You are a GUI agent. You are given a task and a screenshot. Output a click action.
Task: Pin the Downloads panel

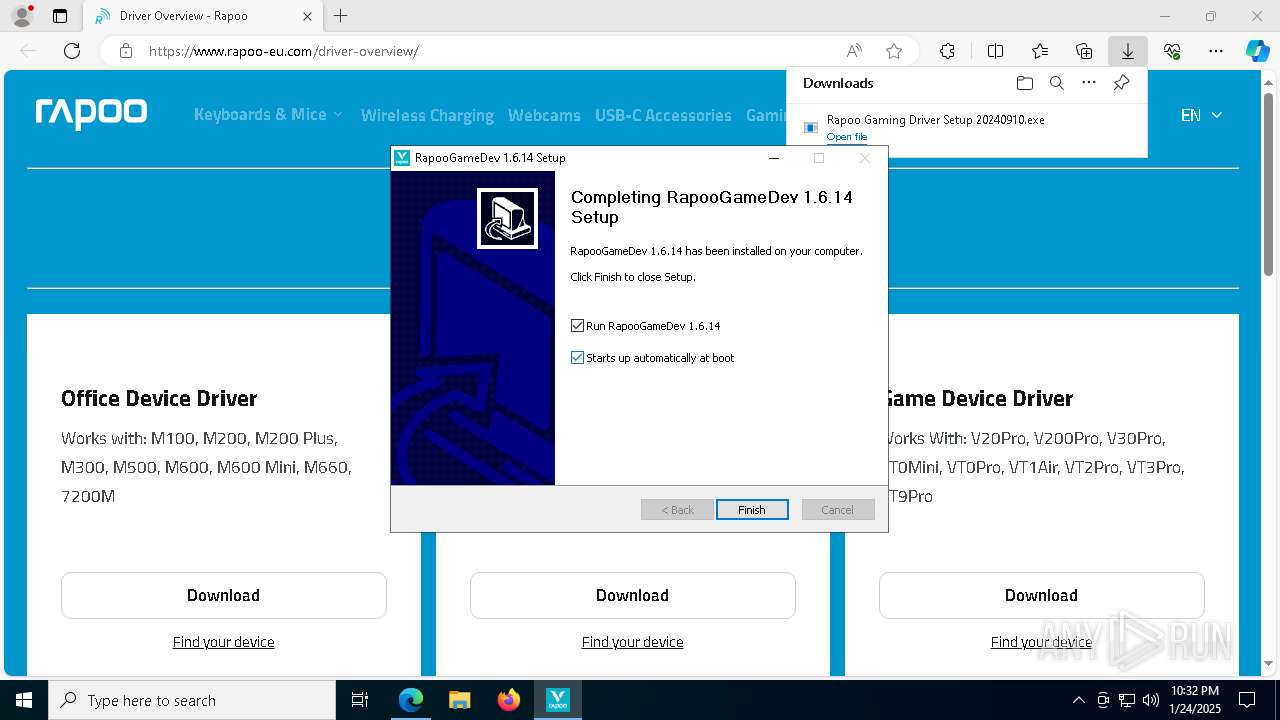pyautogui.click(x=1121, y=83)
